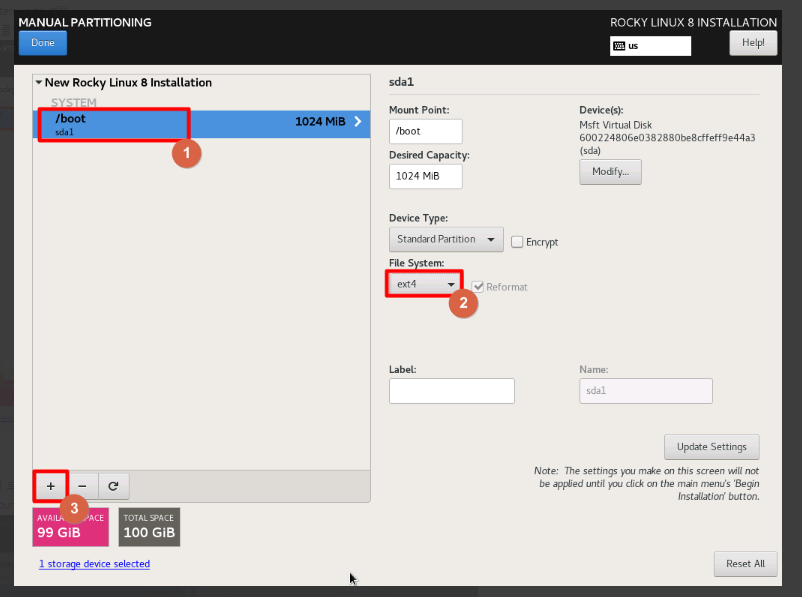Click the empty Label input field
802x597 pixels.
[x=452, y=391]
